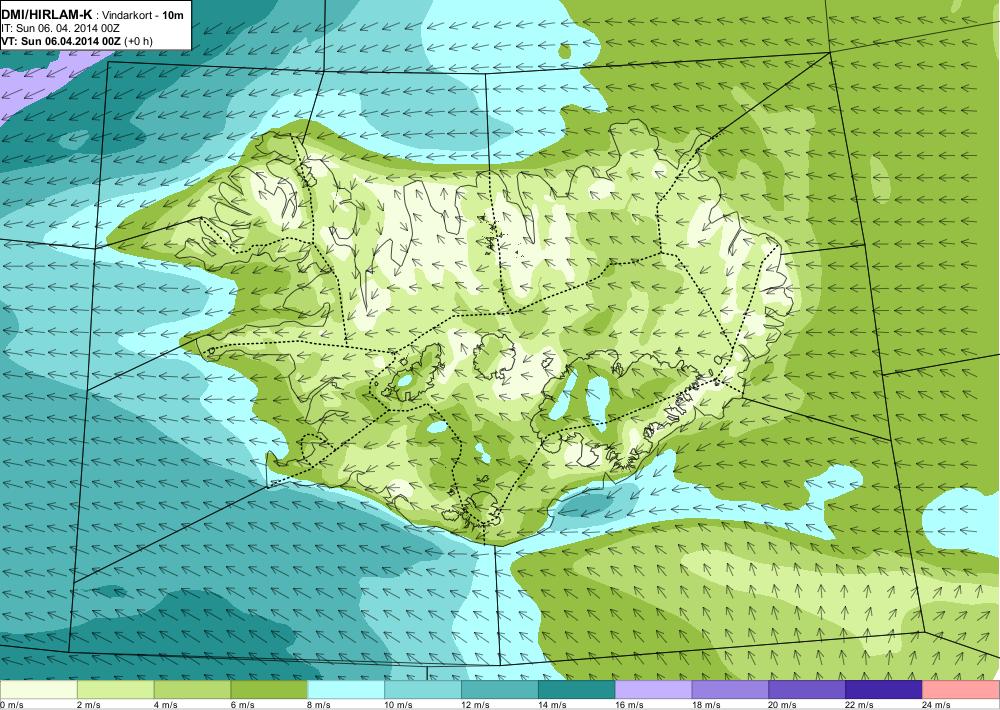Click the light cyan 8–10 m/s legend swatch
The width and height of the screenshot is (1000, 710).
pyautogui.click(x=346, y=690)
